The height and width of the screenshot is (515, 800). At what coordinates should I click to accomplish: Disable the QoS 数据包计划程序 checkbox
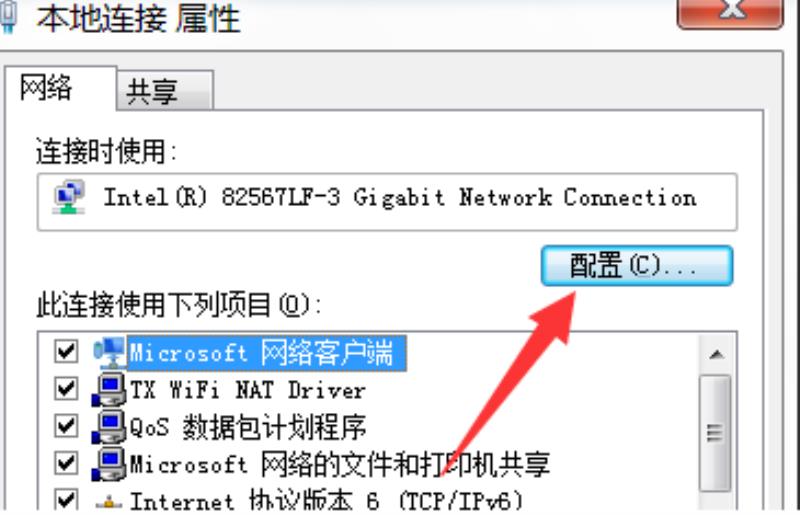pyautogui.click(x=66, y=426)
